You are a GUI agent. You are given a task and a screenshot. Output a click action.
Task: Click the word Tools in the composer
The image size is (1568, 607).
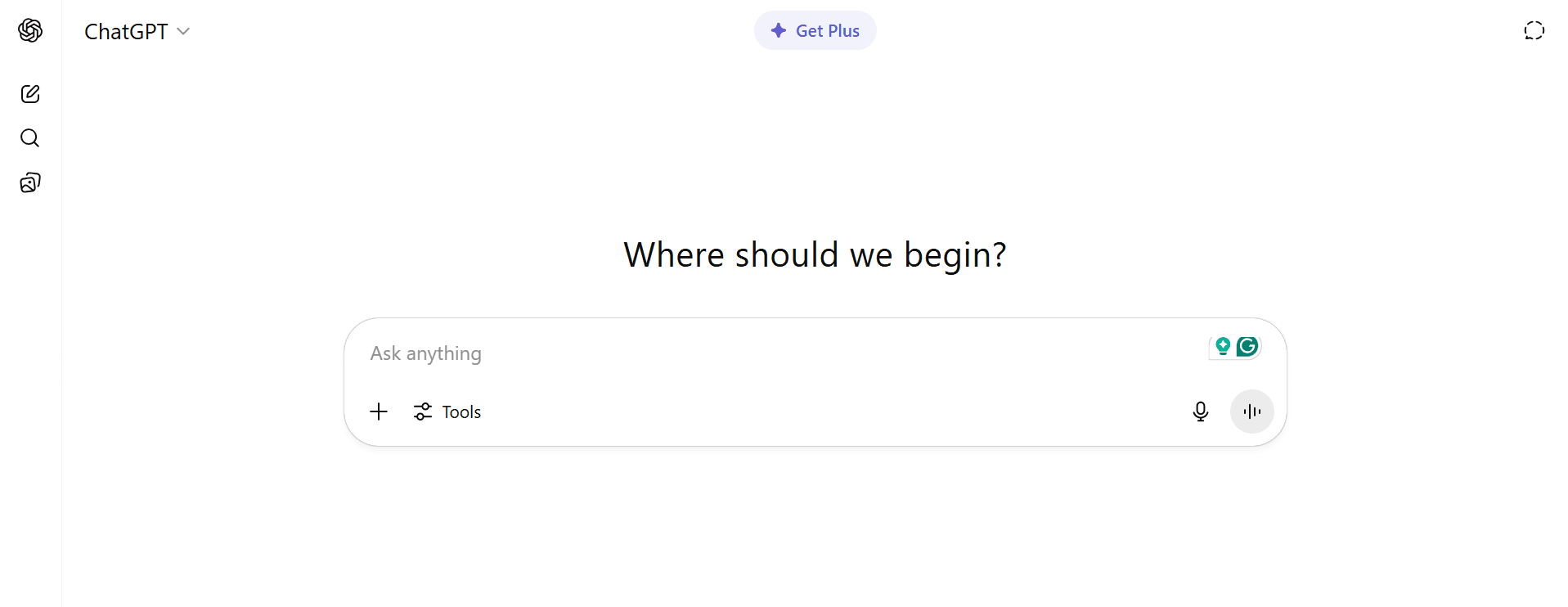pyautogui.click(x=461, y=412)
